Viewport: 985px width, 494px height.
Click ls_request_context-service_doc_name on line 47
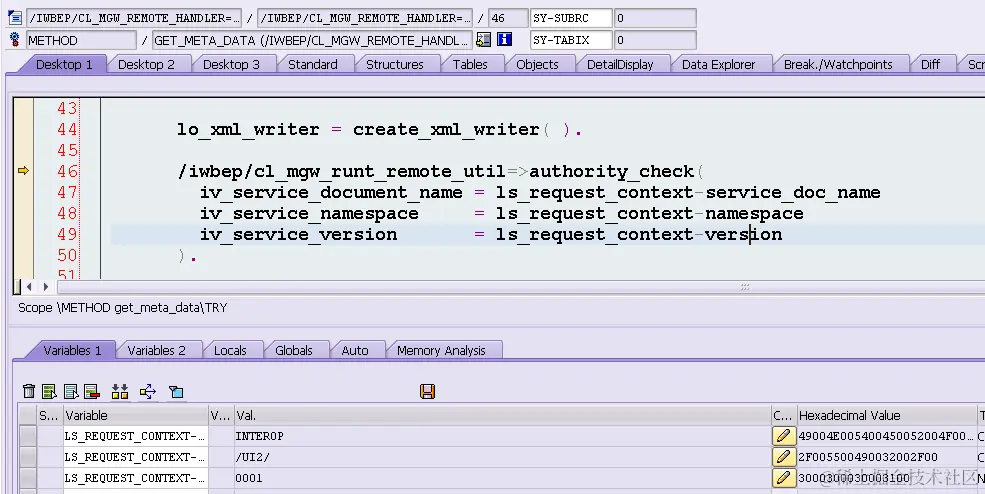(x=688, y=192)
